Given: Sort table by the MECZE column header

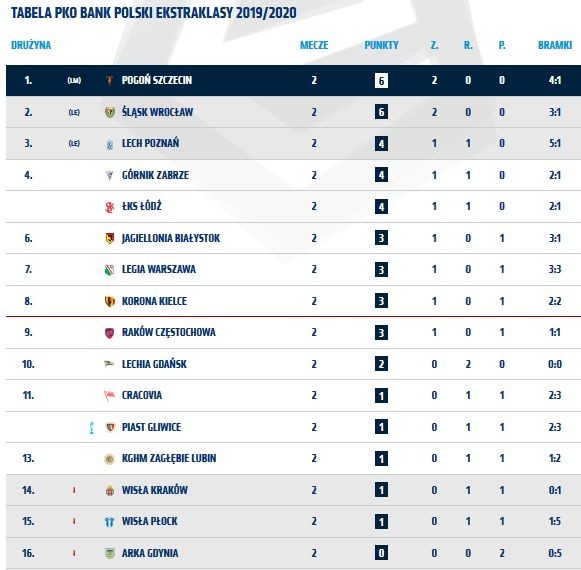Looking at the screenshot, I should (314, 45).
